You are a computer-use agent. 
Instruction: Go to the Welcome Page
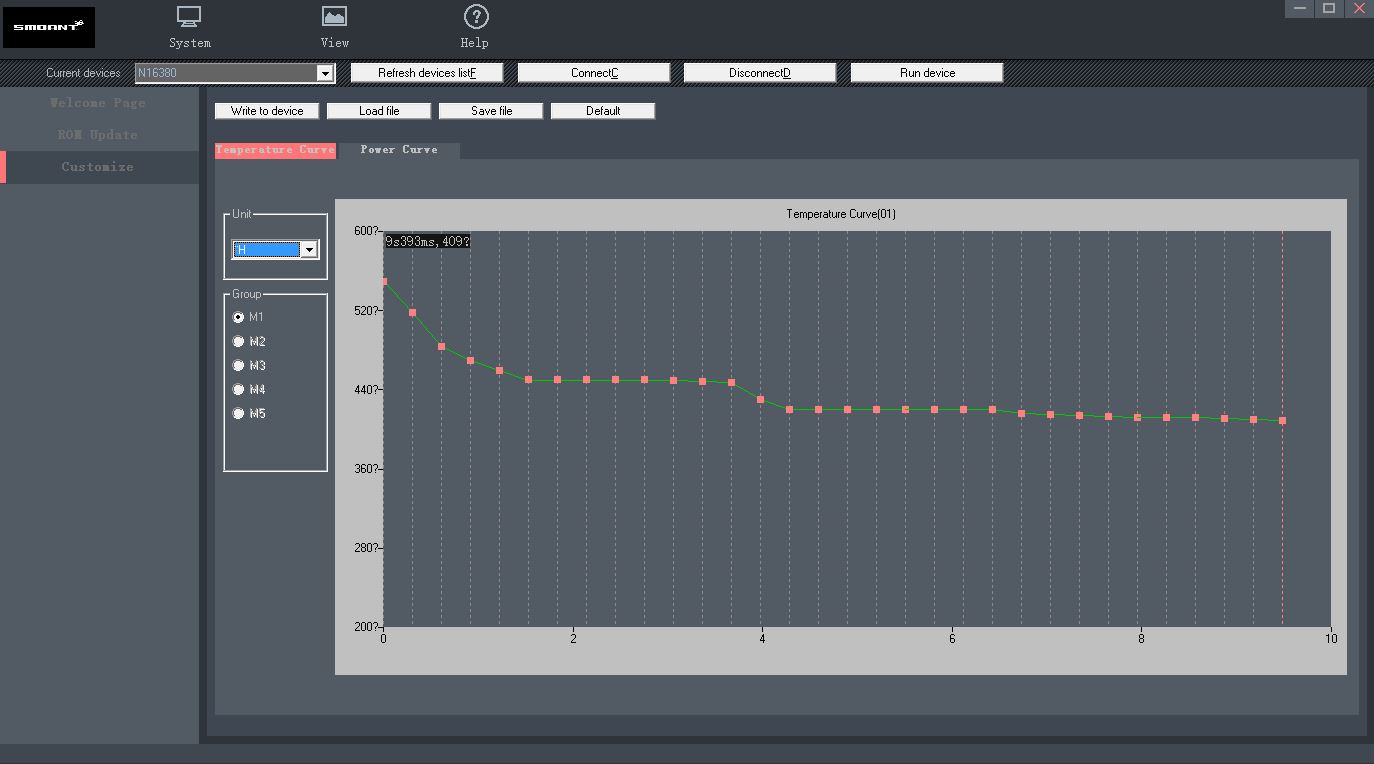98,103
